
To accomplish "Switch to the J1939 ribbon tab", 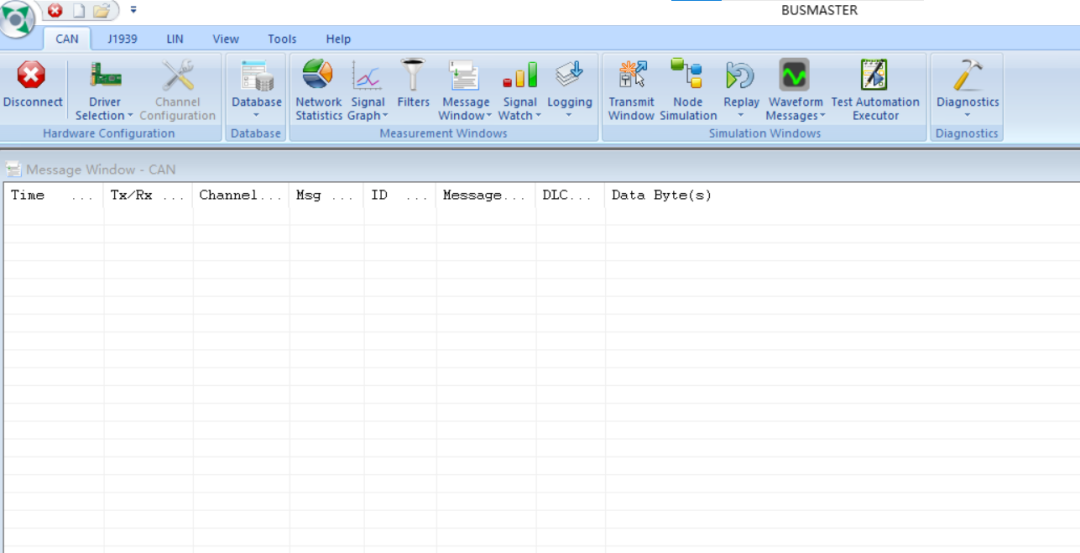I will [122, 39].
